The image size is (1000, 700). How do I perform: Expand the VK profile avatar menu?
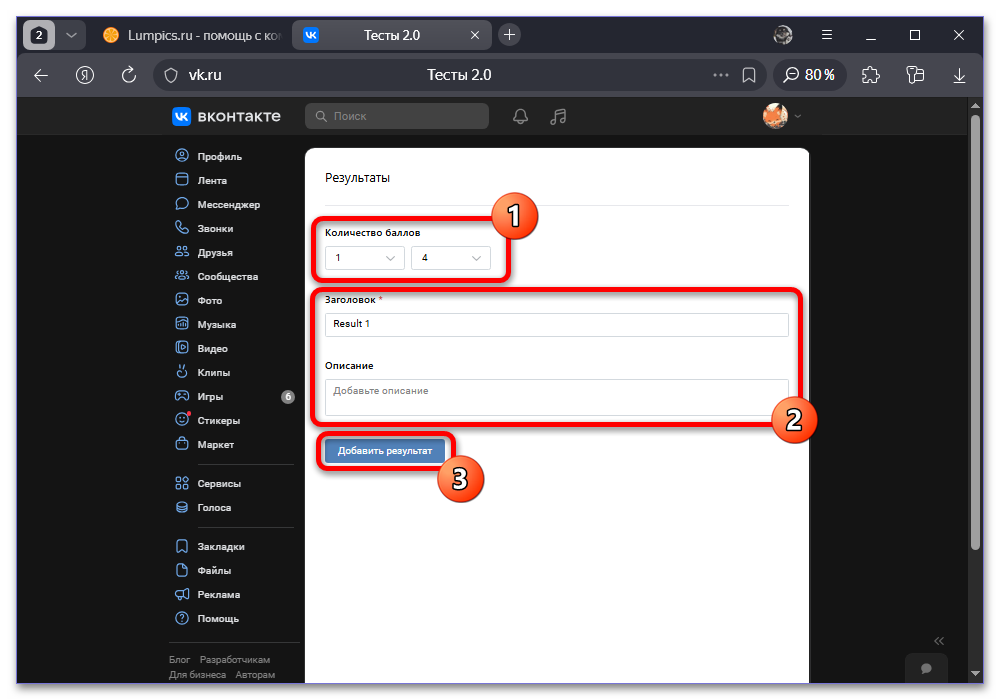[782, 116]
